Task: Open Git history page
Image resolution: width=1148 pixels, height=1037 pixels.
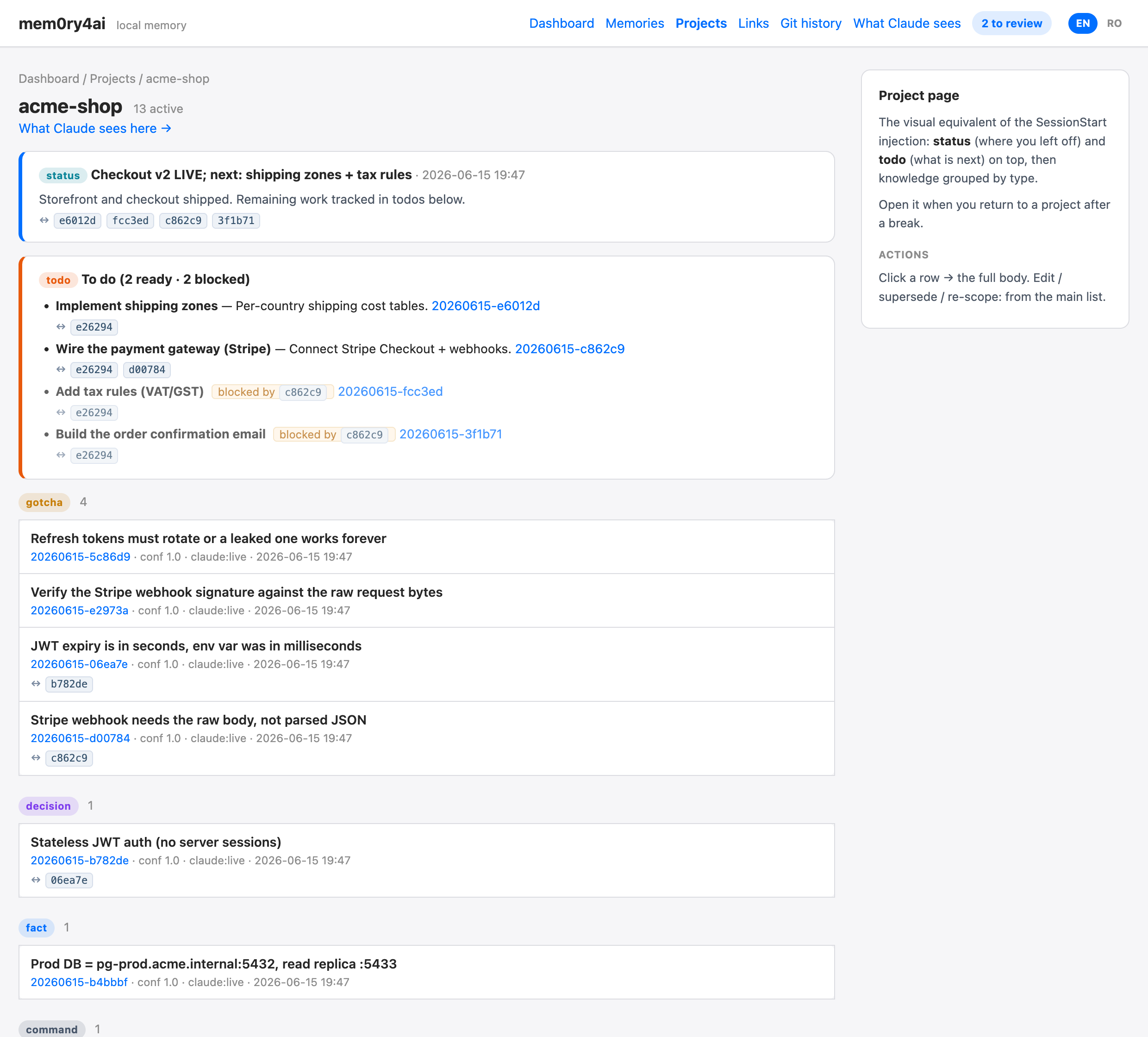Action: pyautogui.click(x=811, y=23)
